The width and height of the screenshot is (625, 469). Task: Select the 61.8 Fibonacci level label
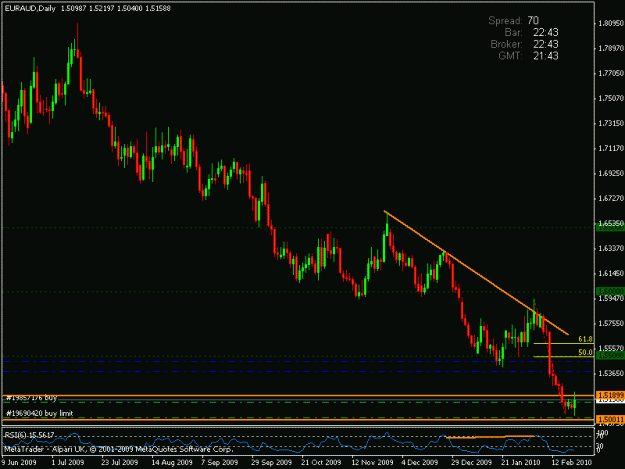[585, 339]
